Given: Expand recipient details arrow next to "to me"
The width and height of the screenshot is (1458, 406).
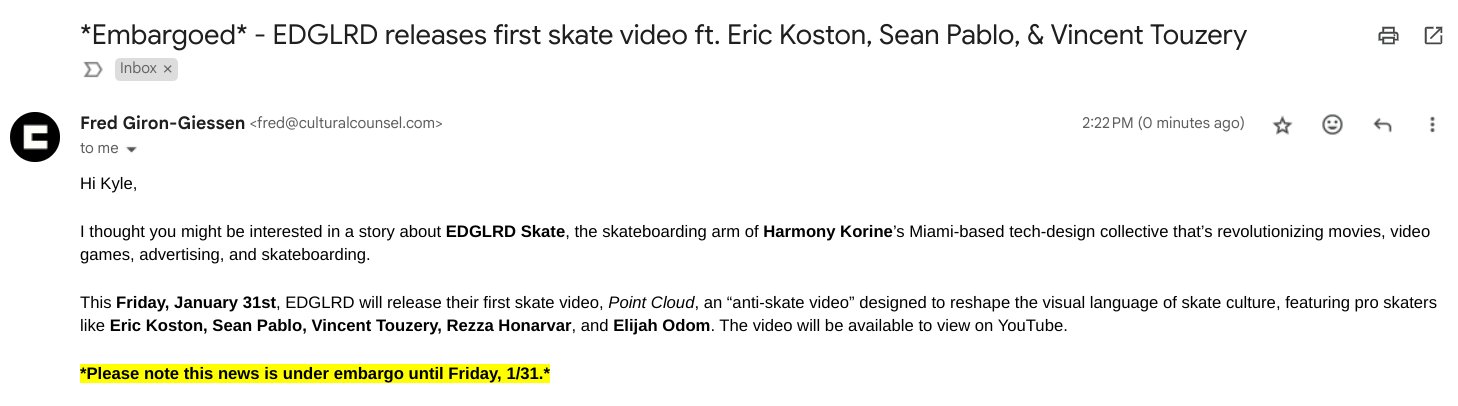Looking at the screenshot, I should [x=130, y=149].
